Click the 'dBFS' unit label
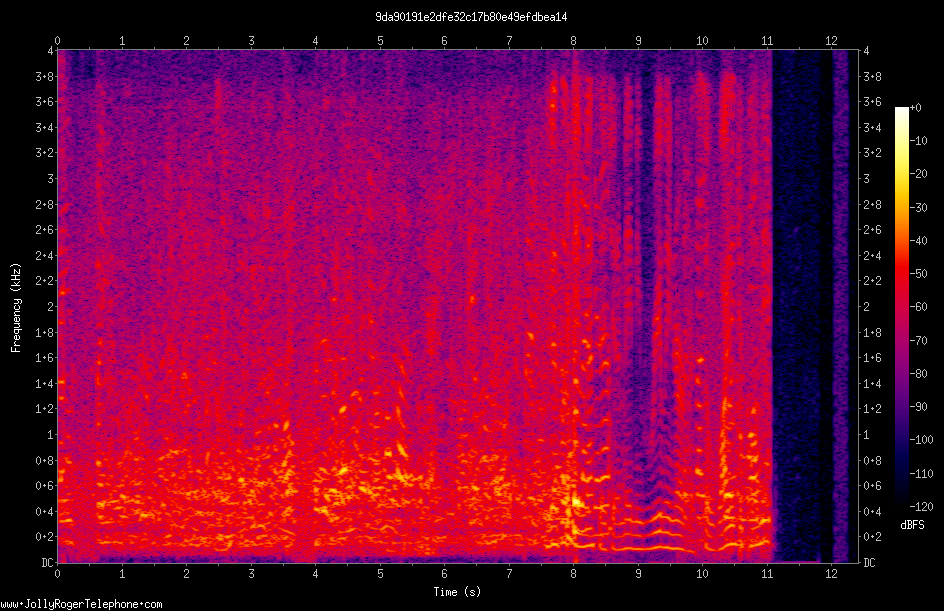The height and width of the screenshot is (611, 944). click(912, 525)
